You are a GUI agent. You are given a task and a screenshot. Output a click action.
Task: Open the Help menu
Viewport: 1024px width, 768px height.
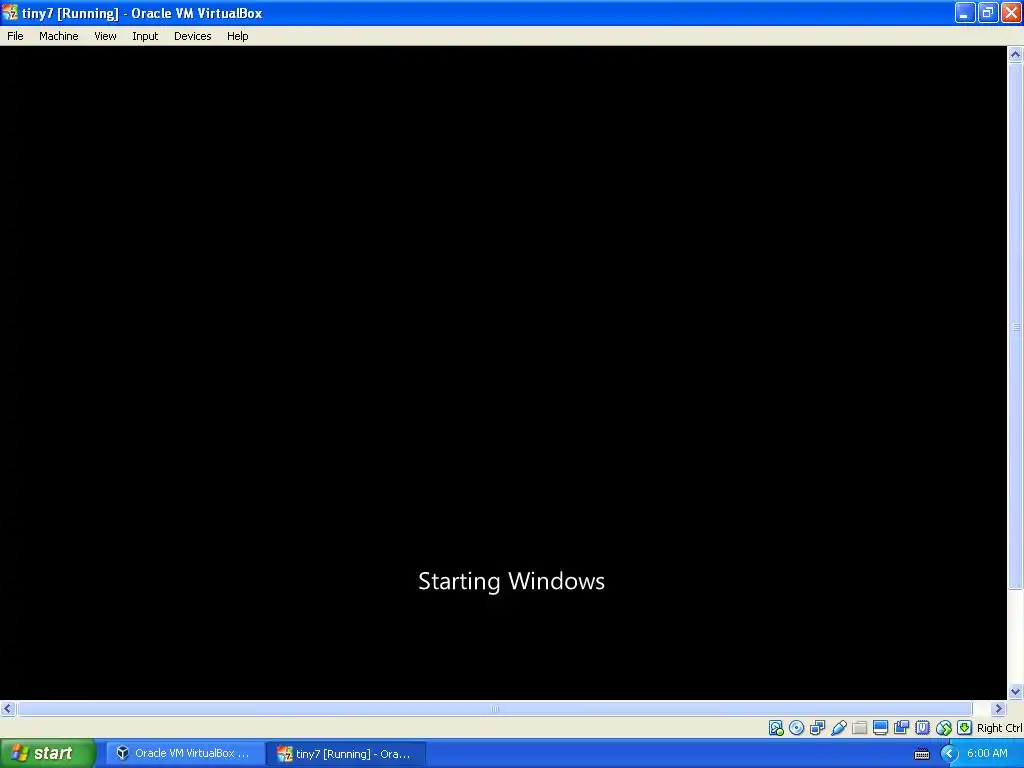click(238, 36)
